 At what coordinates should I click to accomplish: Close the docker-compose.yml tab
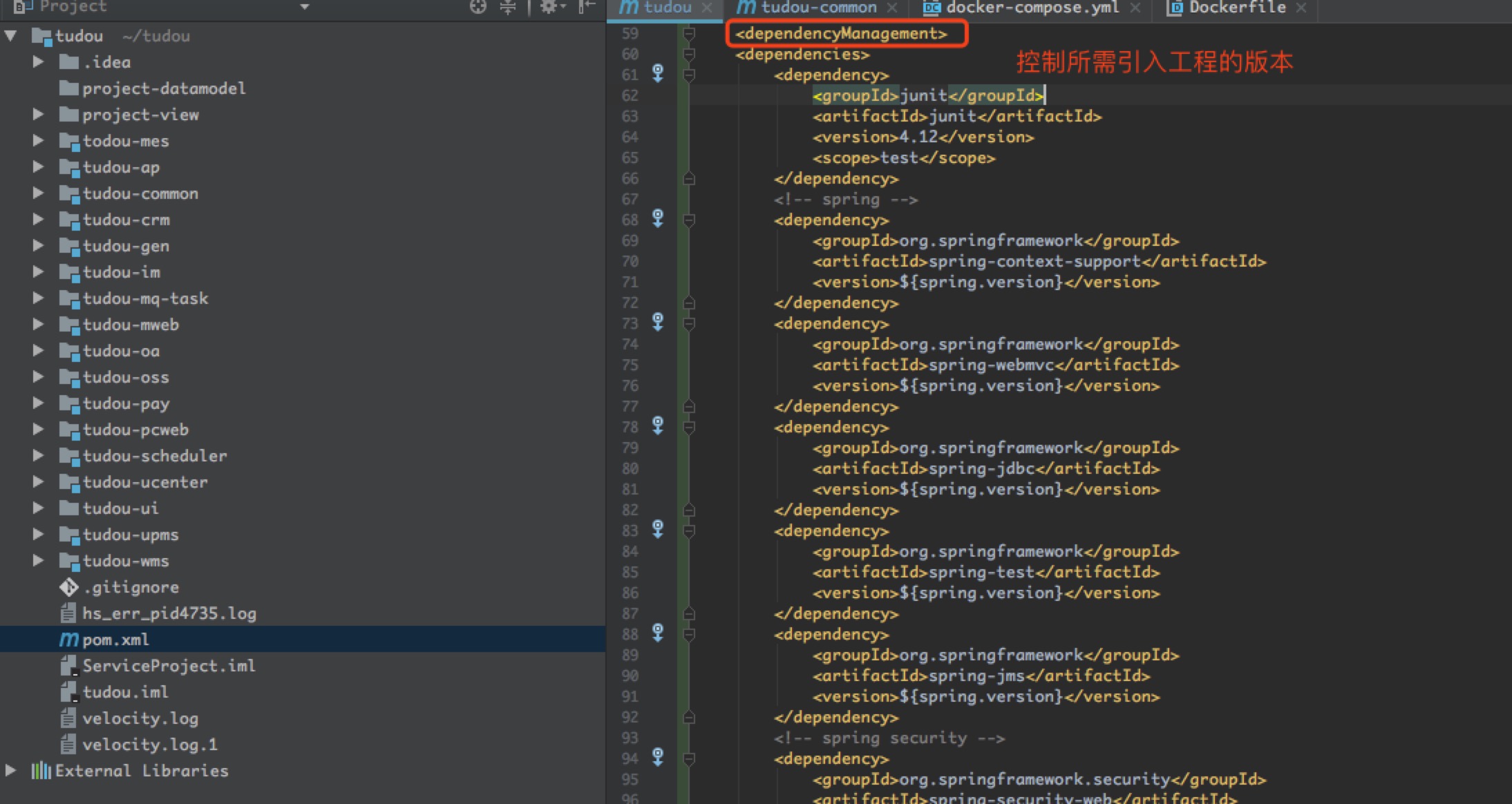[x=1135, y=8]
